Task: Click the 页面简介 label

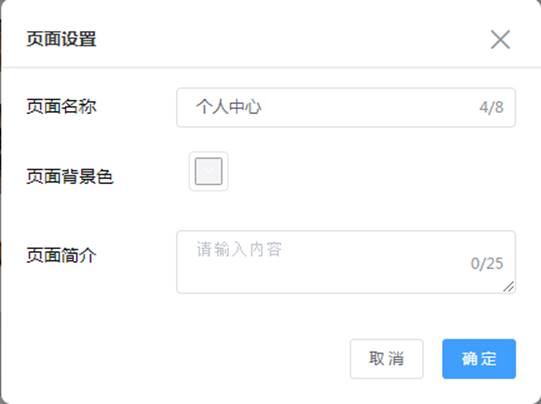Action: pos(61,256)
